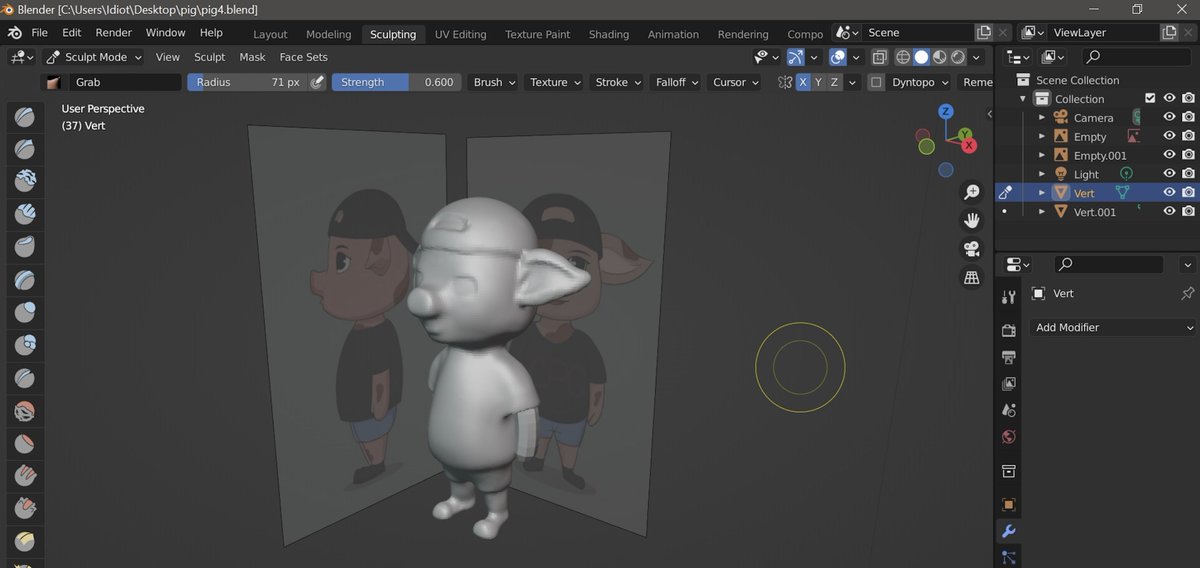
Task: Toggle radius pressure sensitivity icon
Action: tap(318, 82)
